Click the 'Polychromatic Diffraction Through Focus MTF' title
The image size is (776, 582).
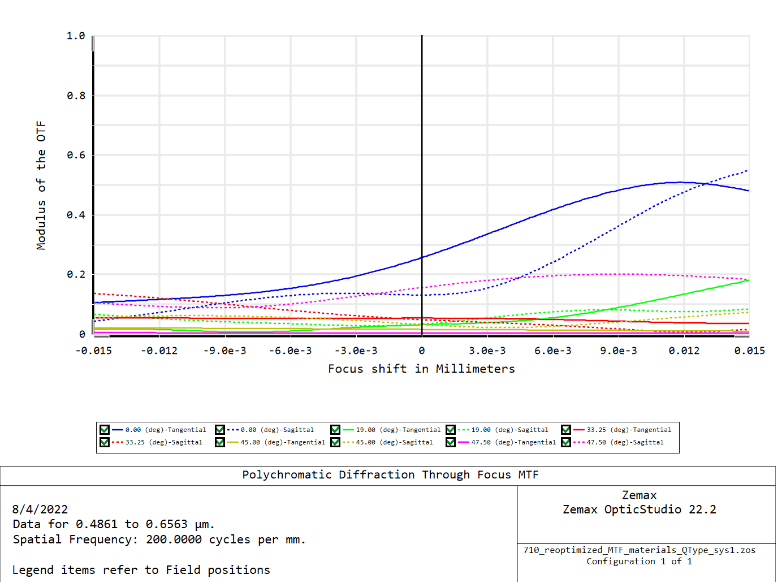(x=390, y=475)
